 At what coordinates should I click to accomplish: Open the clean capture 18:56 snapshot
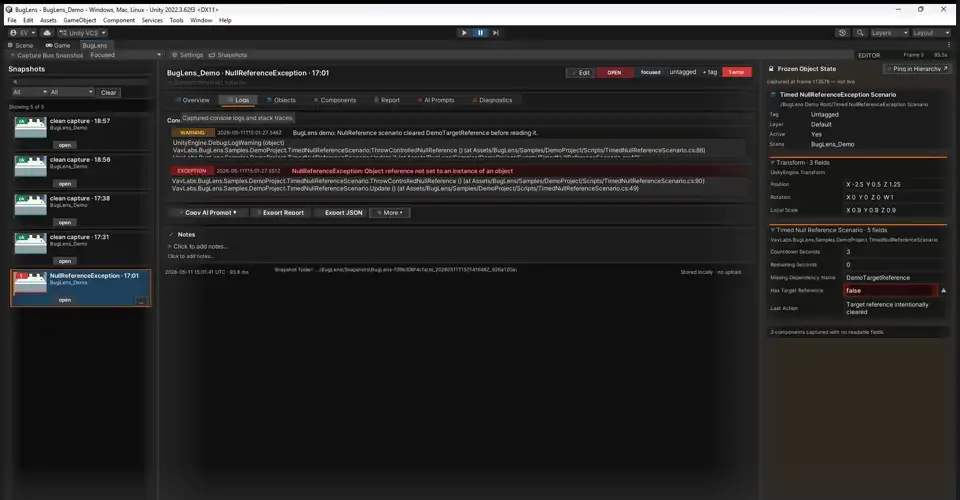(x=65, y=184)
